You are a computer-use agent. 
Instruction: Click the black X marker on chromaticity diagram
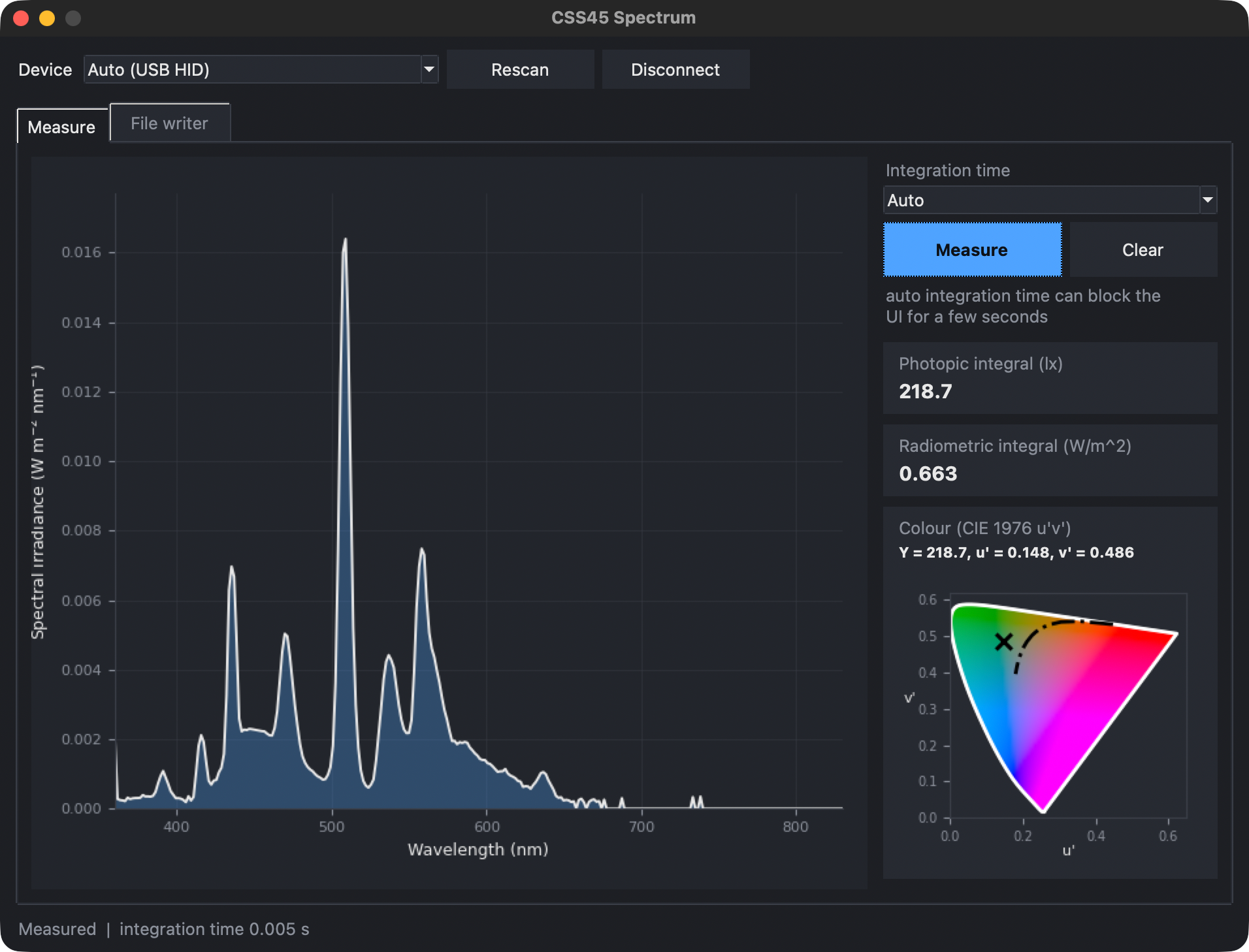click(1004, 642)
